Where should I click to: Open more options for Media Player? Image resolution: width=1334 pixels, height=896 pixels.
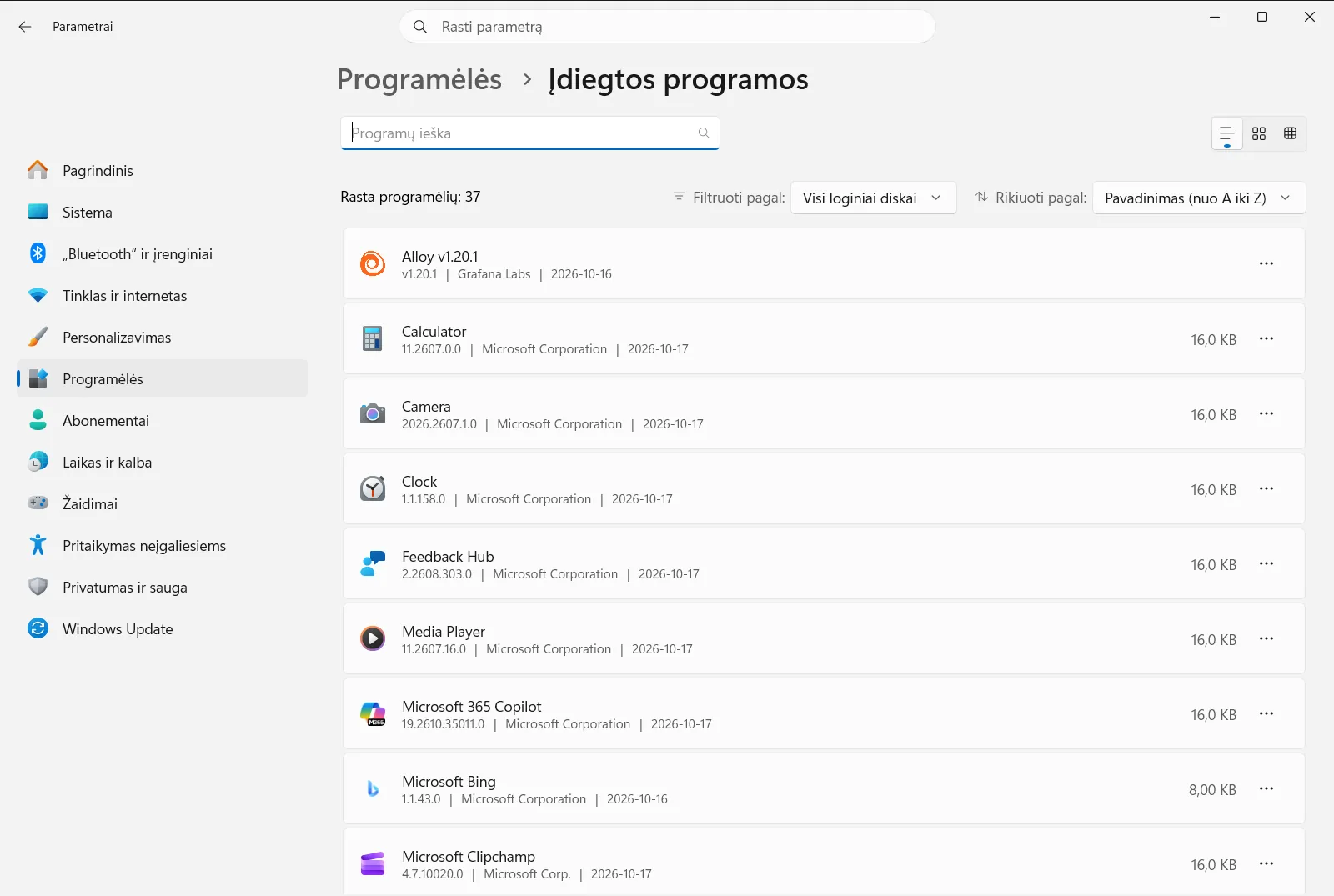1266,638
